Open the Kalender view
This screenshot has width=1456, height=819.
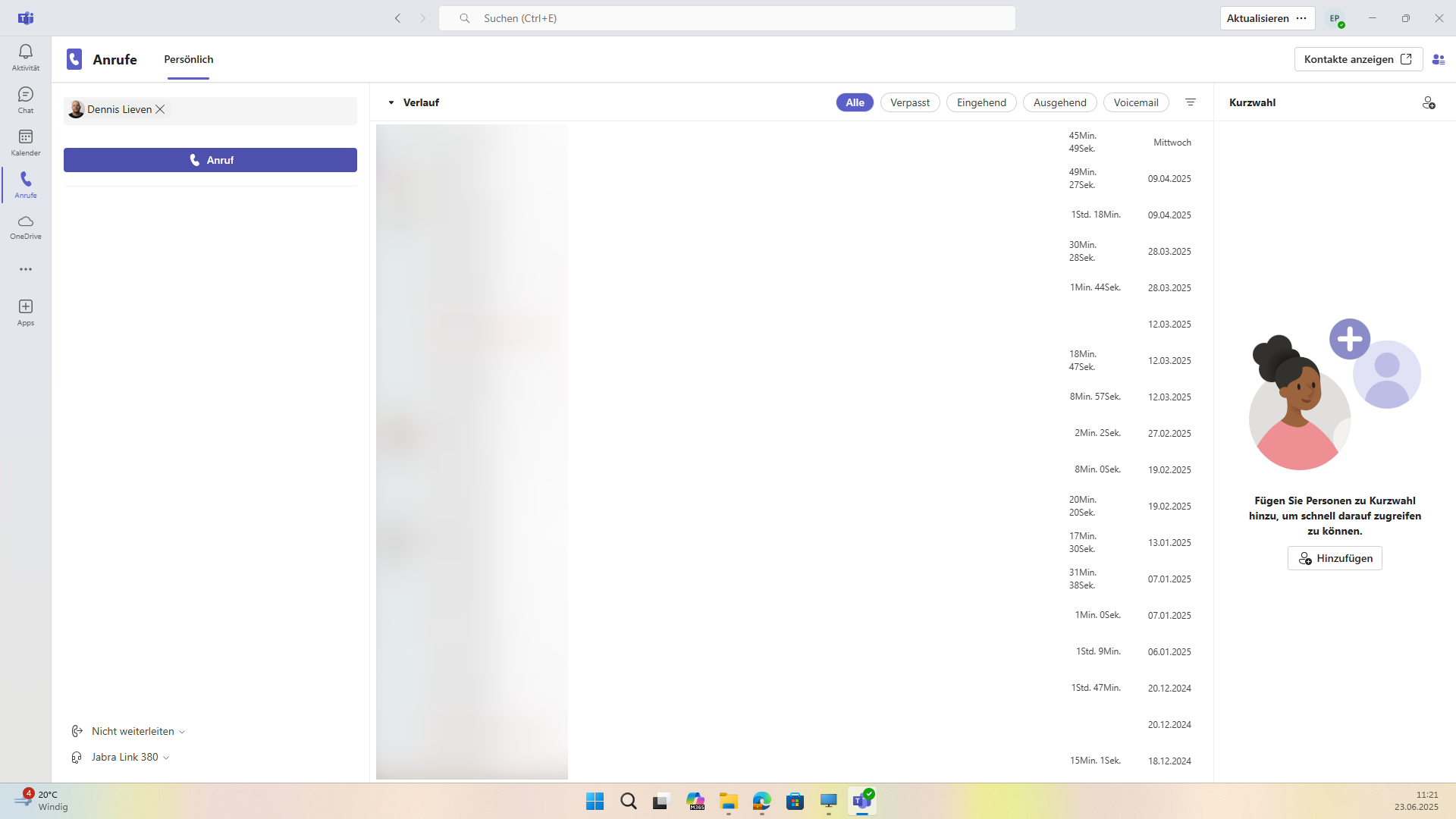(x=26, y=142)
